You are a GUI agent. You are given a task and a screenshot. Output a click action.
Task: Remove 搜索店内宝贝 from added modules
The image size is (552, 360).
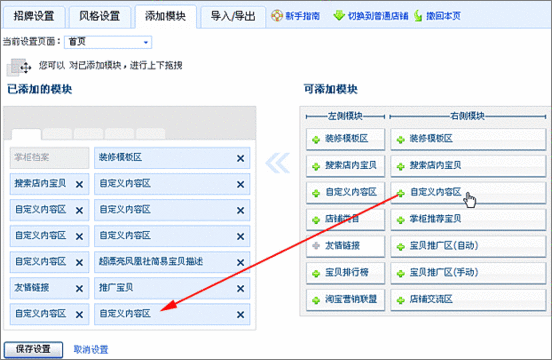(x=80, y=184)
